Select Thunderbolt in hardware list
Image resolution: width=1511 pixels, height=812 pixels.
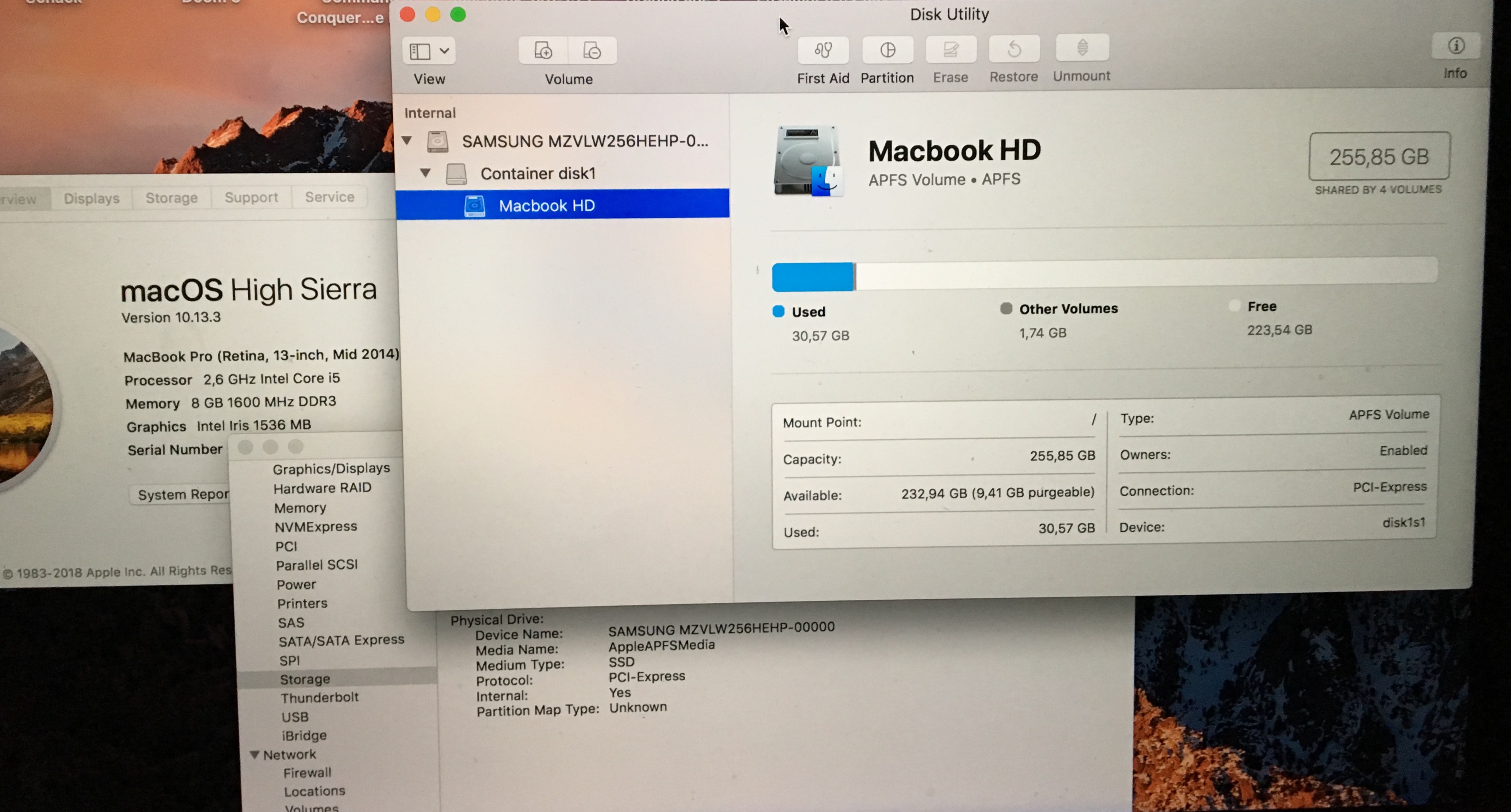point(319,697)
